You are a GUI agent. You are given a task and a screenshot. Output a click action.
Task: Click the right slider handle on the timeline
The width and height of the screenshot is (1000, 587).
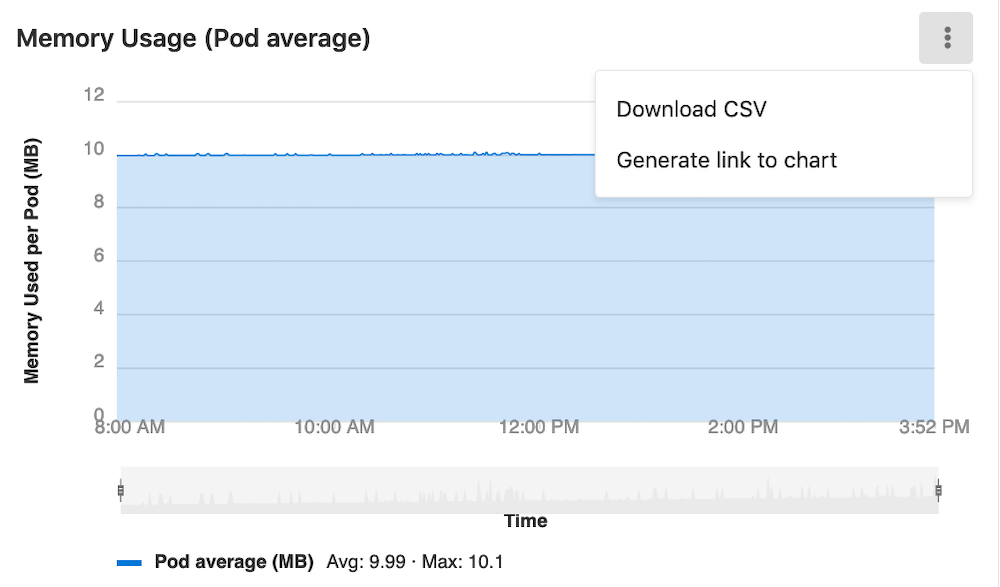coord(938,490)
